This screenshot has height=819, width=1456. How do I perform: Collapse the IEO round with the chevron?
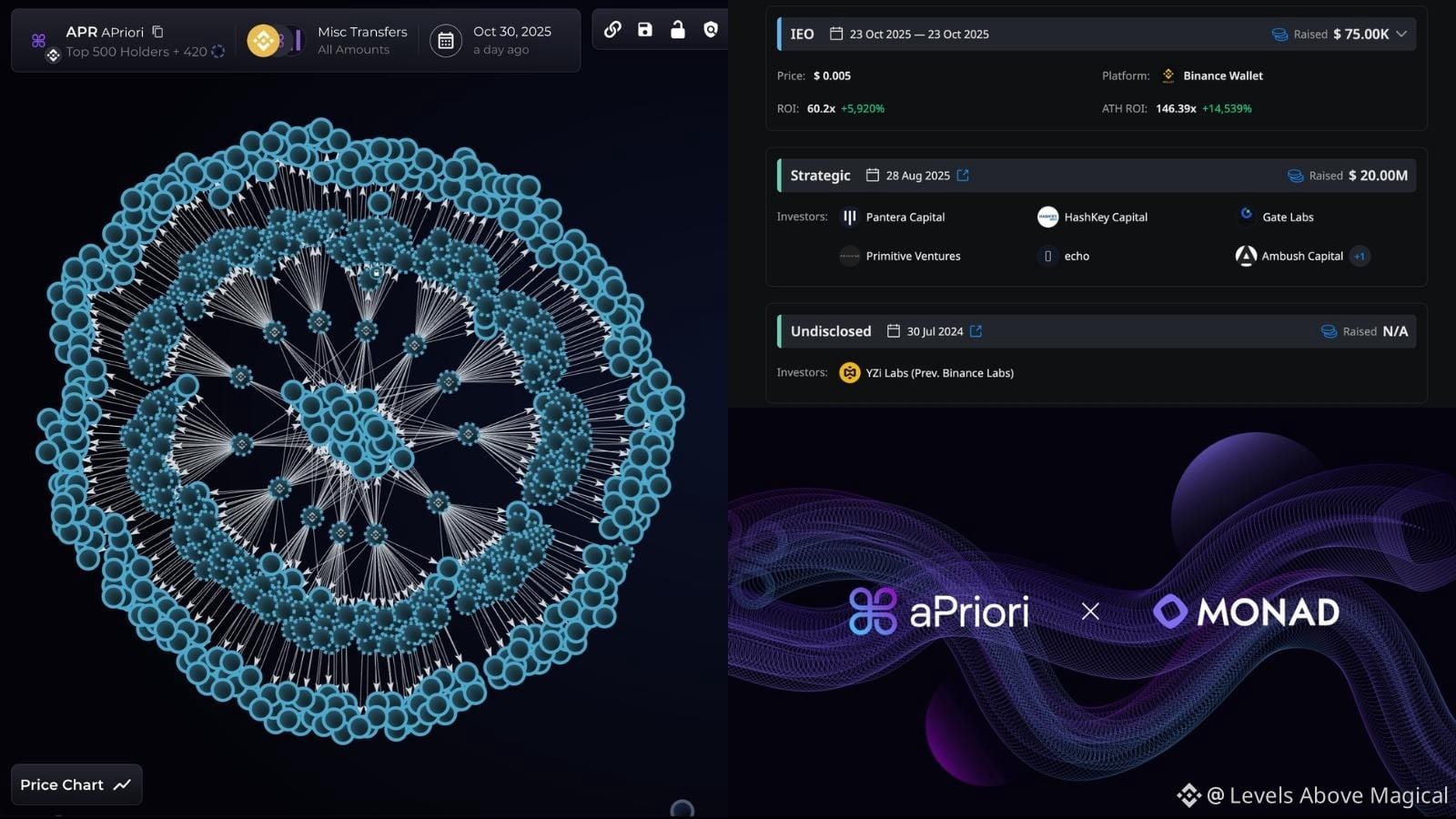tap(1401, 34)
